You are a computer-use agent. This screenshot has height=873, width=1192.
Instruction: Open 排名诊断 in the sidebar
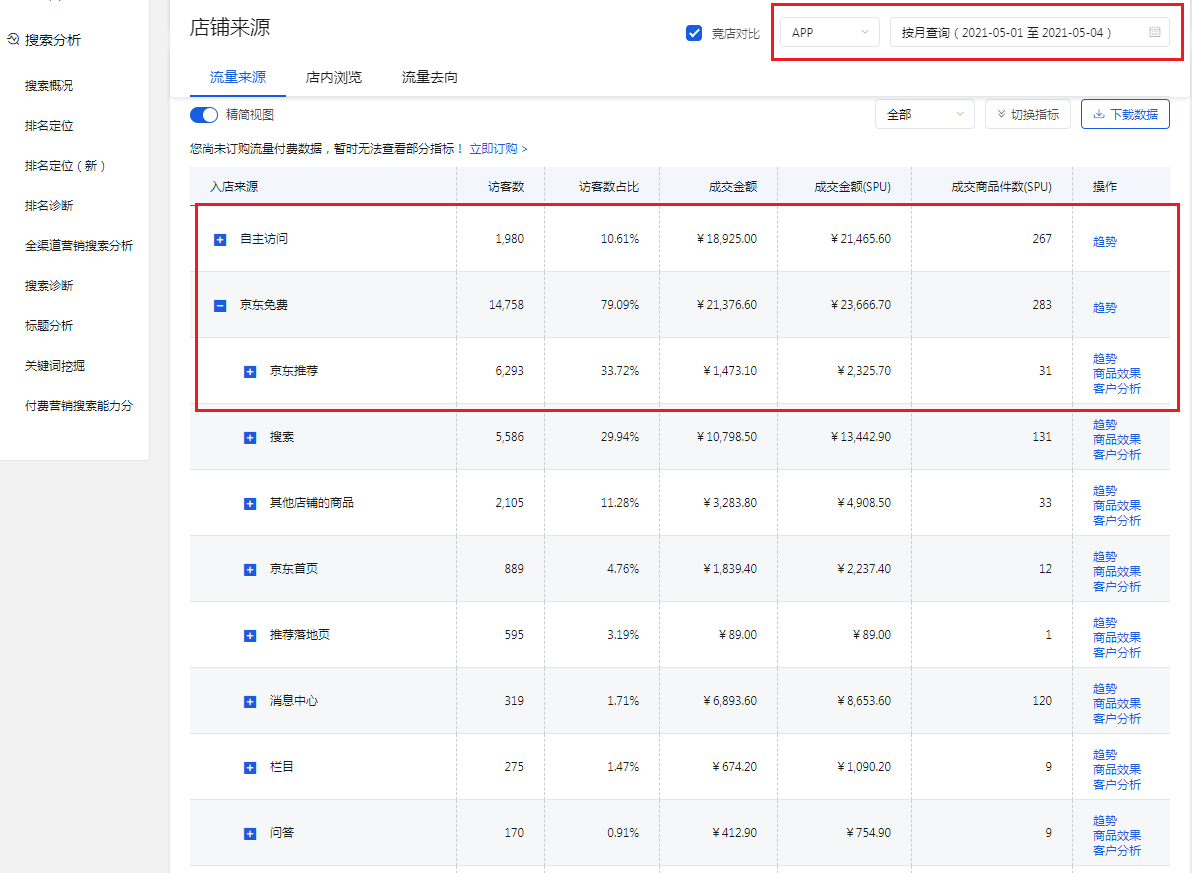(49, 205)
